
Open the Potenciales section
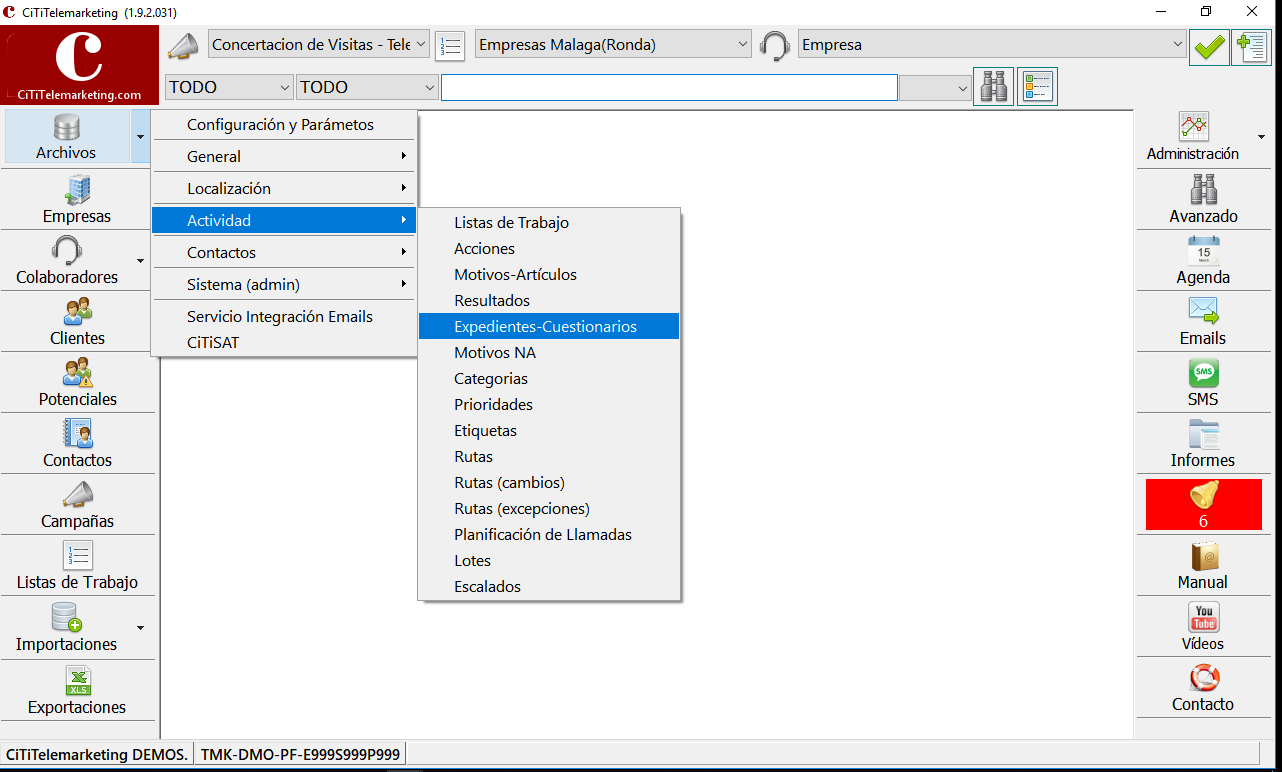(x=77, y=383)
